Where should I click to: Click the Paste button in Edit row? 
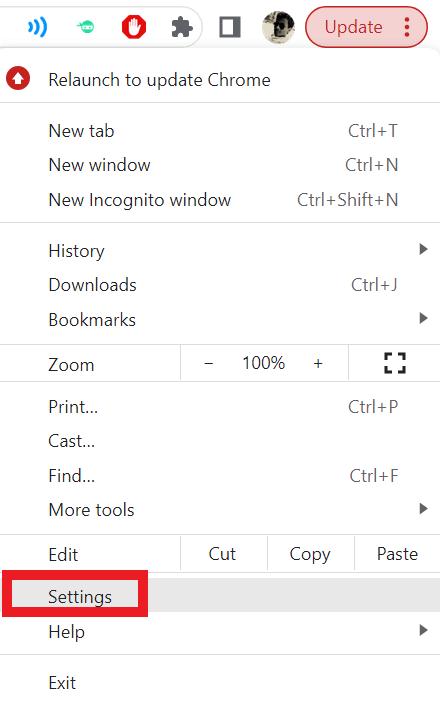(x=397, y=553)
